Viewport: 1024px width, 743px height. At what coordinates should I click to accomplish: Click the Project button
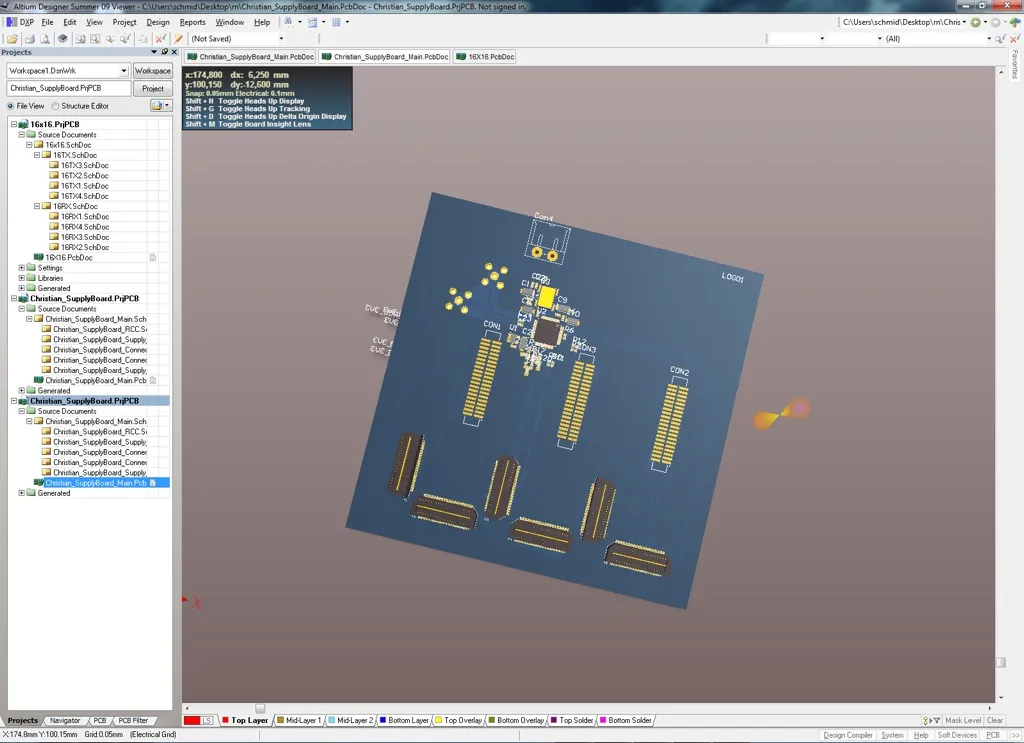pos(153,88)
